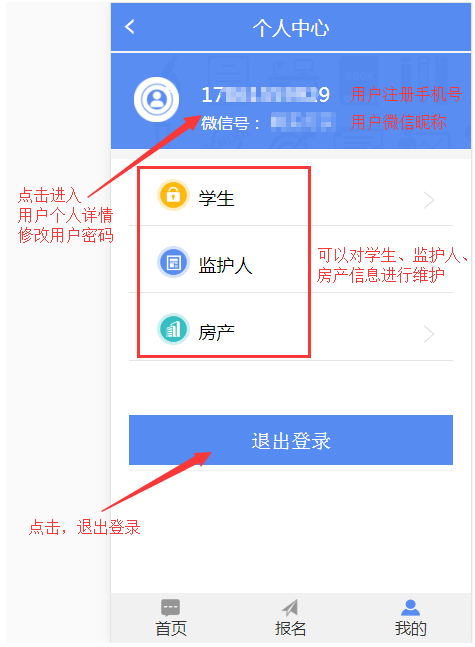Image resolution: width=475 pixels, height=647 pixels.
Task: Expand the 学生 row chevron
Action: tap(429, 200)
